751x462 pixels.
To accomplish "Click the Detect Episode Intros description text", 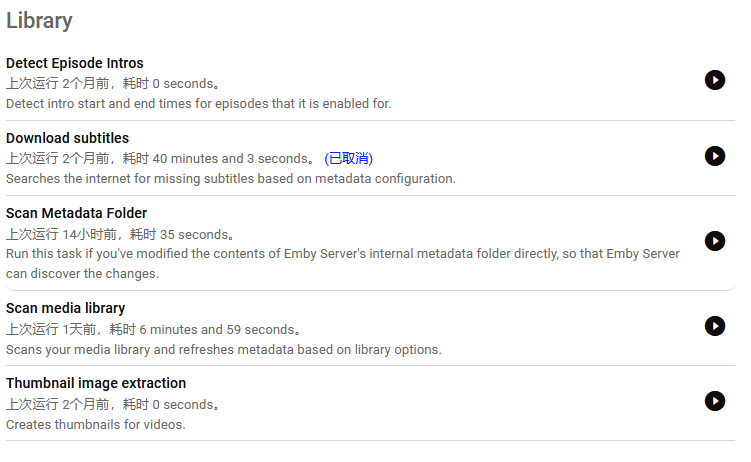I will point(198,103).
